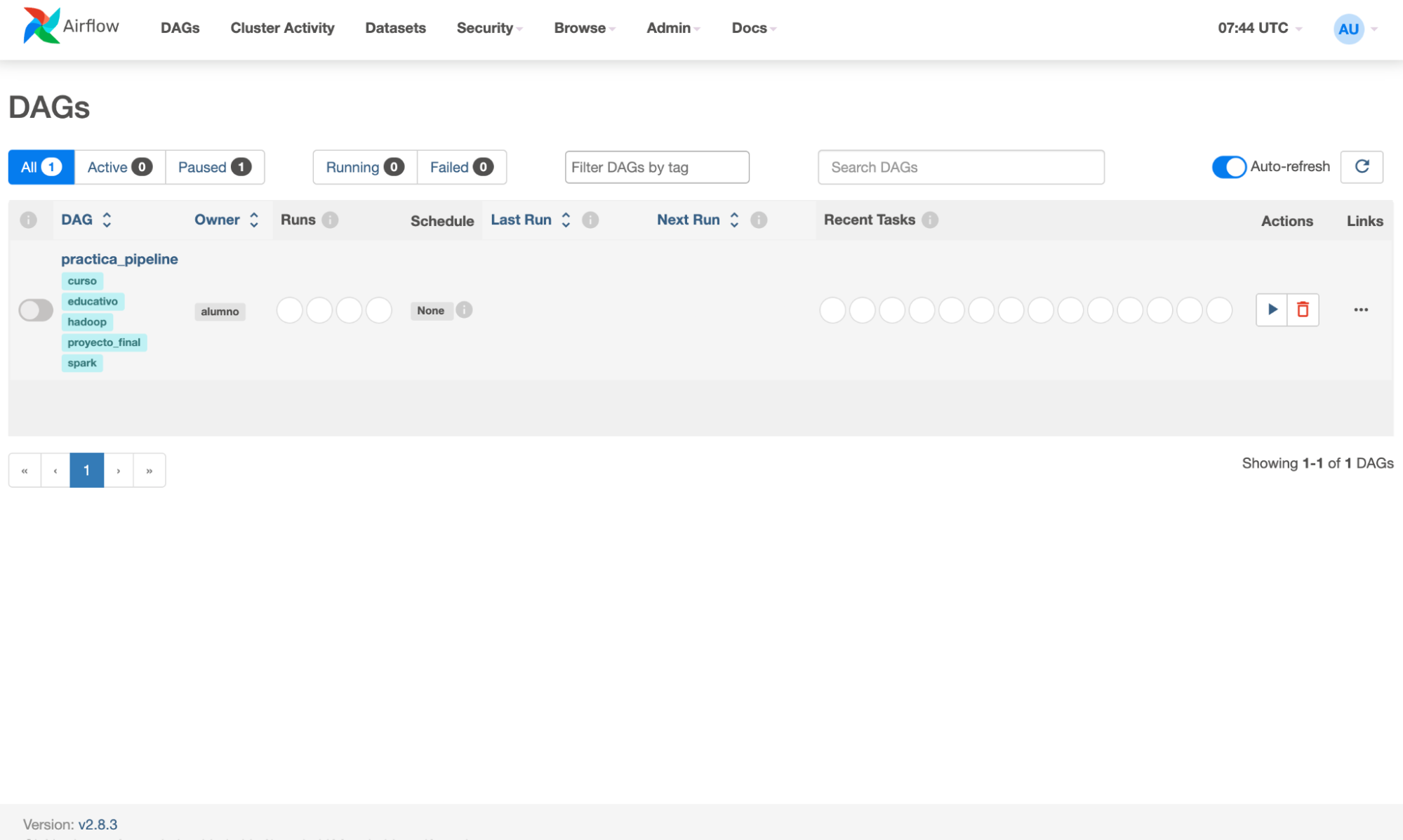Expand the Admin dropdown menu
This screenshot has width=1403, height=840.
673,28
